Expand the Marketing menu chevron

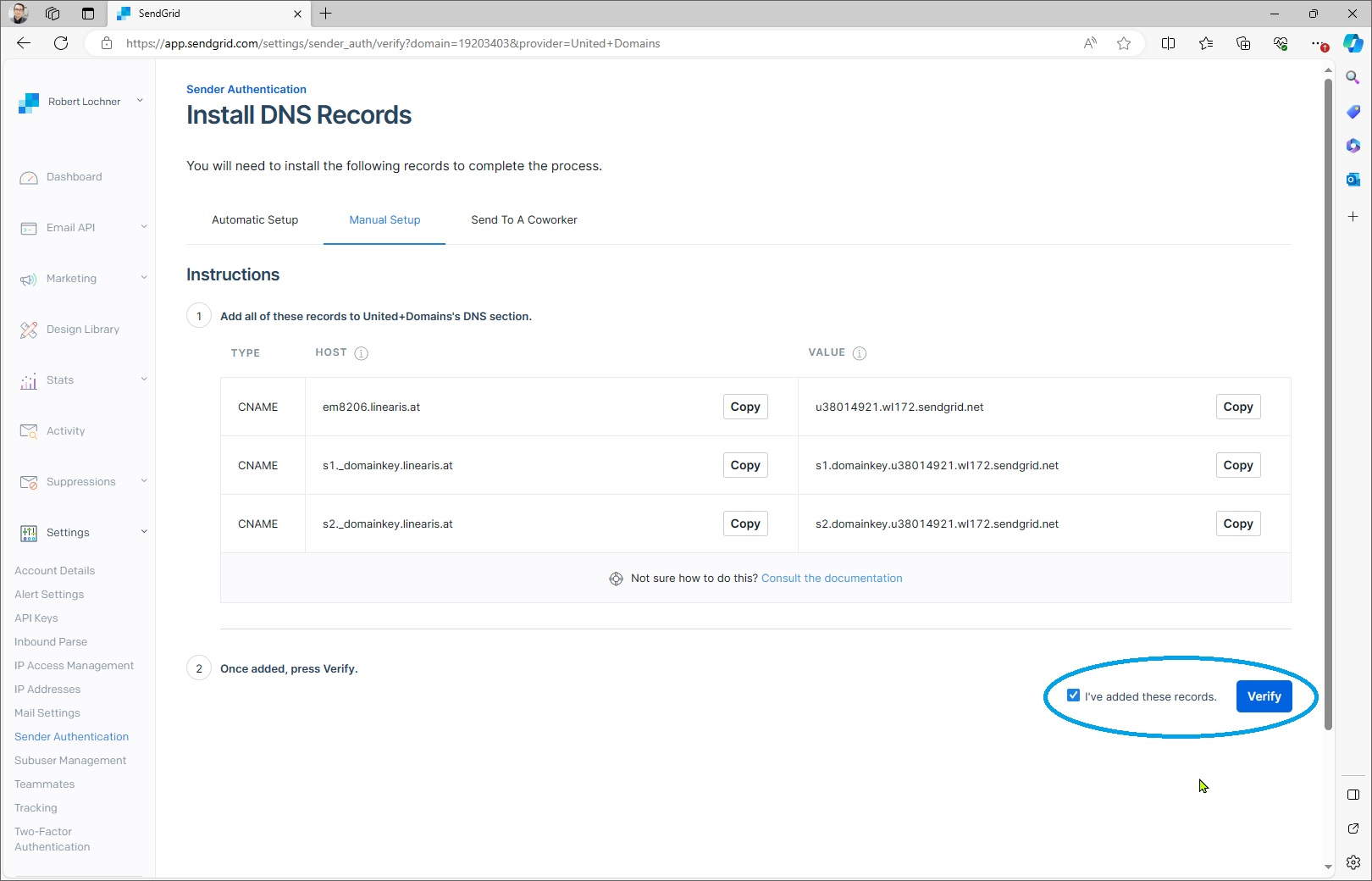144,277
